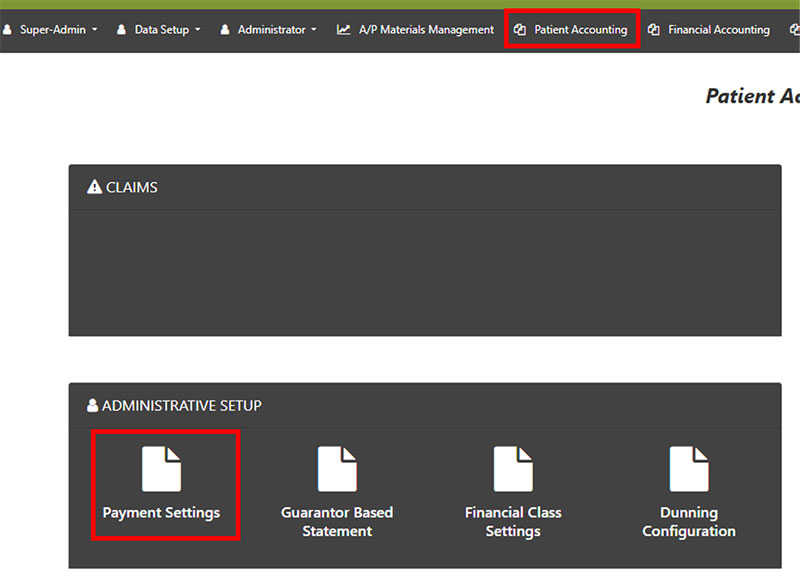Switch to the Patient Accounting menu text
The width and height of the screenshot is (800, 586).
(x=580, y=30)
